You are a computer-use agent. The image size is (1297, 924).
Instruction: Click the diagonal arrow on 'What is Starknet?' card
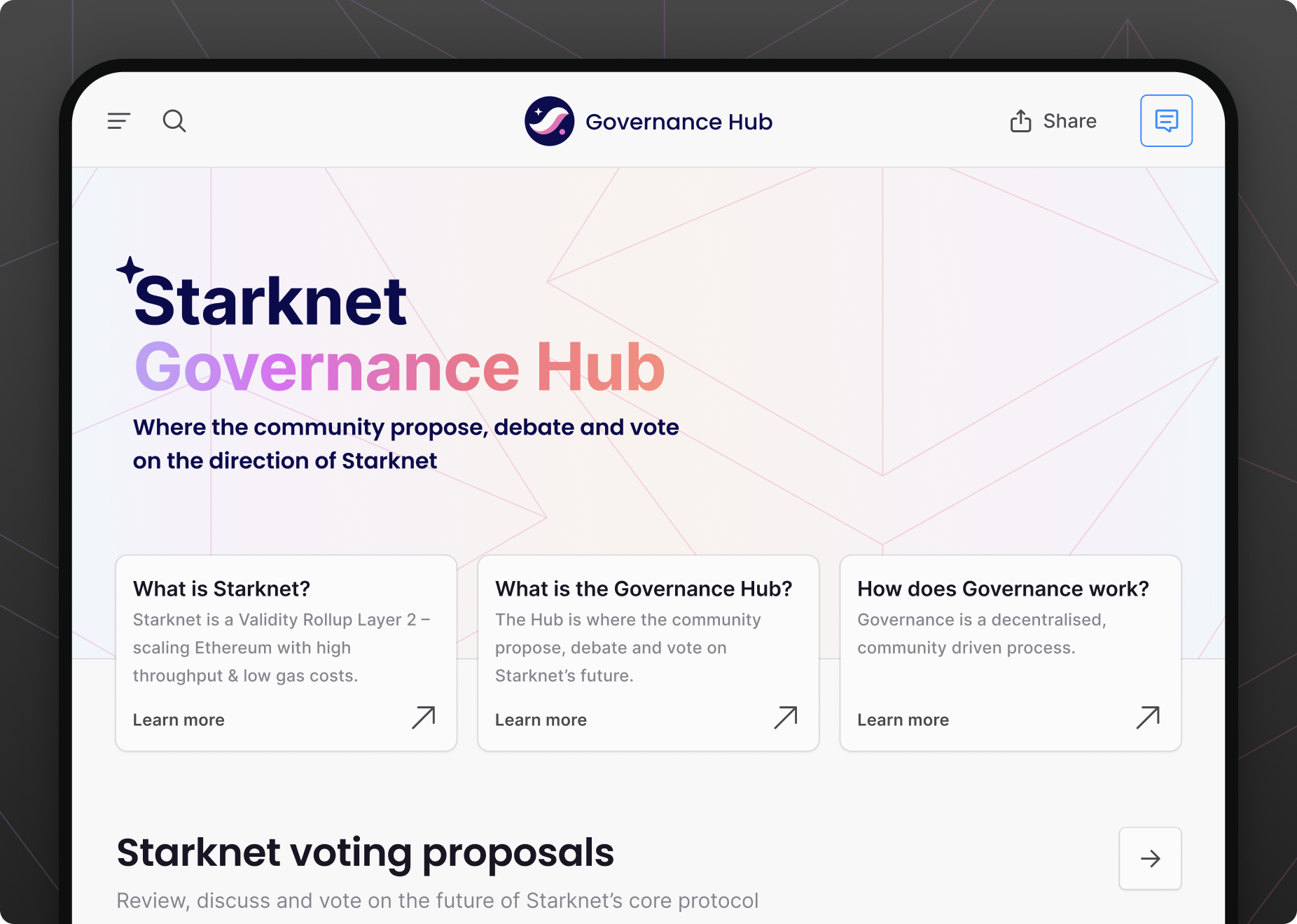pyautogui.click(x=424, y=718)
